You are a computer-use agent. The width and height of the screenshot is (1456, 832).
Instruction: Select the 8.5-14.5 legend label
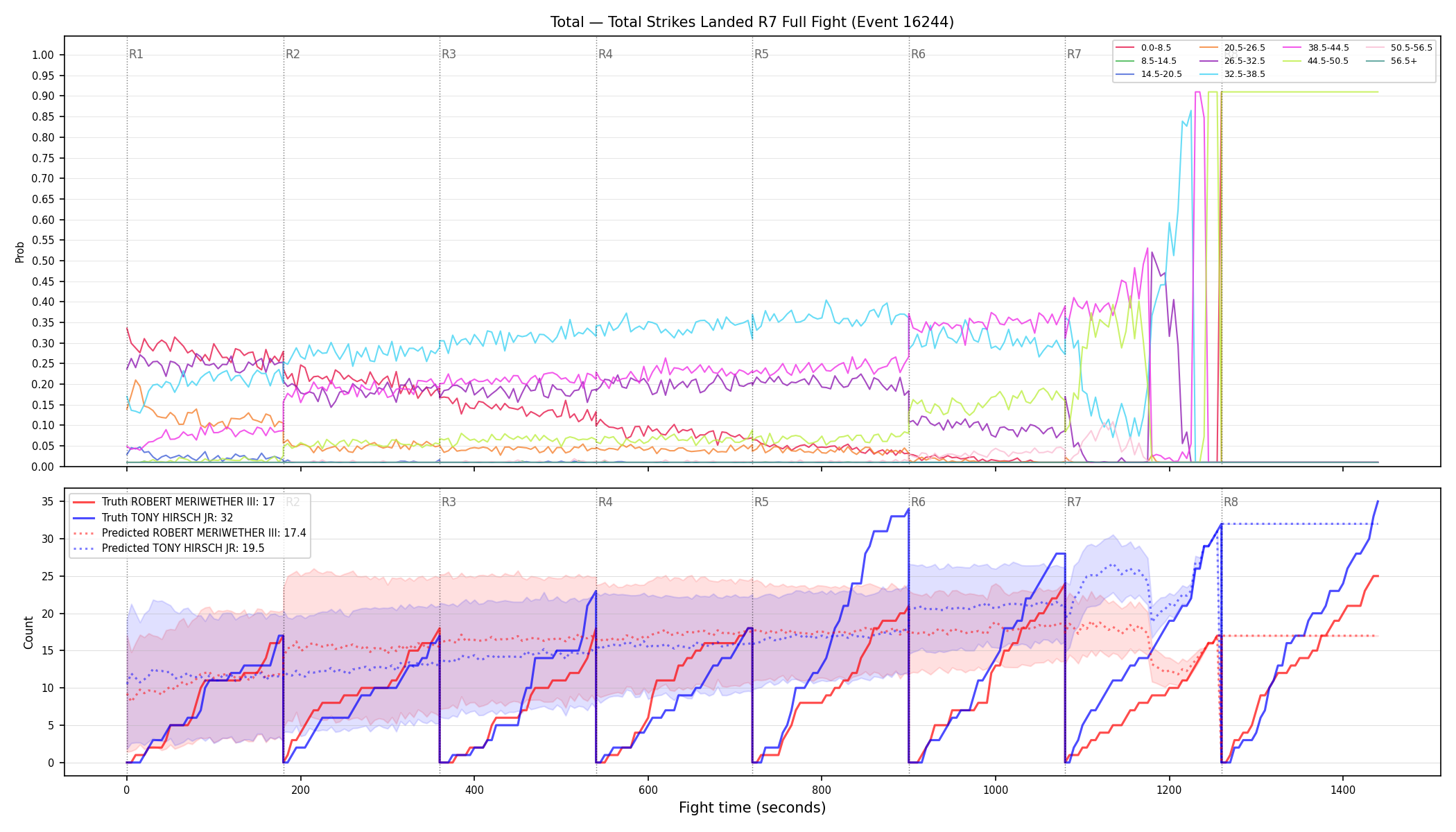1159,61
